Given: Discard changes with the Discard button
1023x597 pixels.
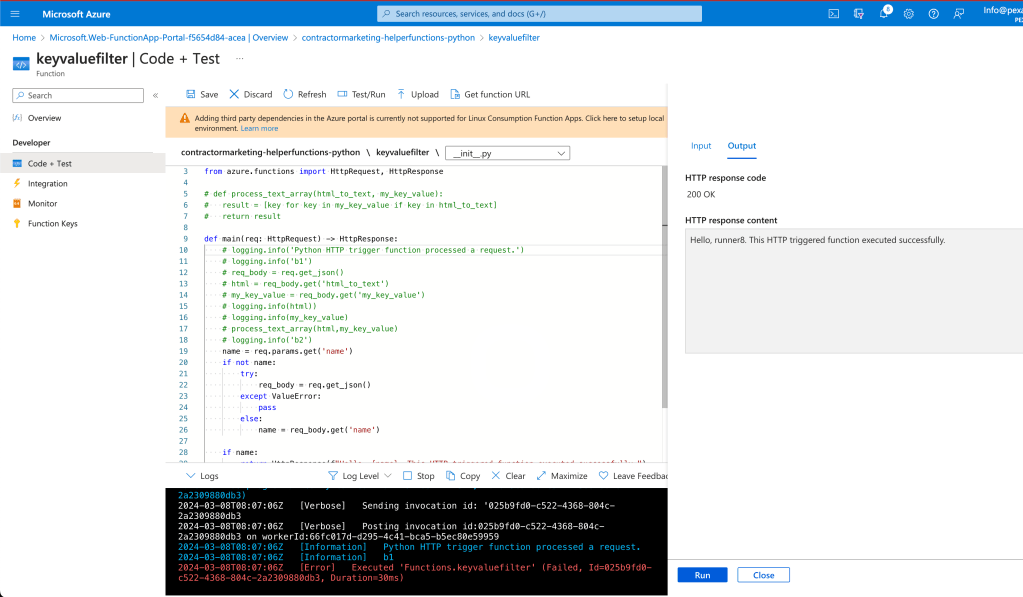Looking at the screenshot, I should coord(251,95).
